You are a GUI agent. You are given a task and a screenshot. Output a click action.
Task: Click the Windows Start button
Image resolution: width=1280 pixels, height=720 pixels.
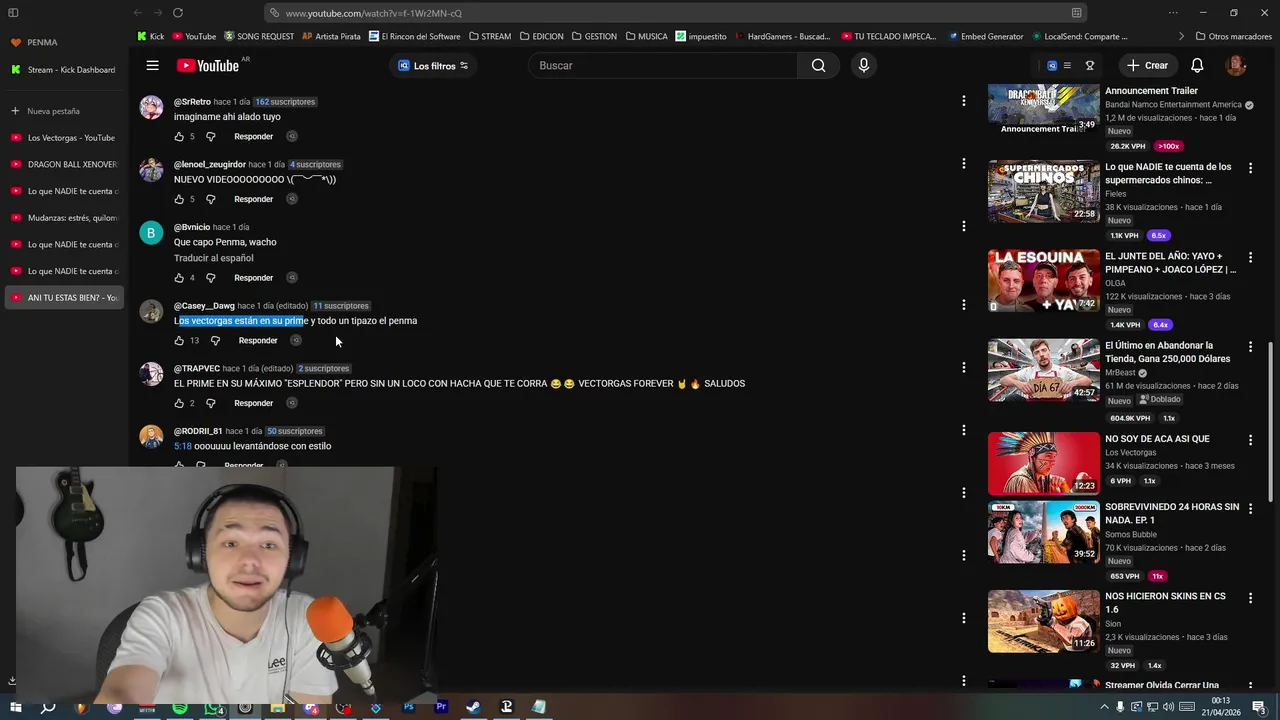coord(15,707)
